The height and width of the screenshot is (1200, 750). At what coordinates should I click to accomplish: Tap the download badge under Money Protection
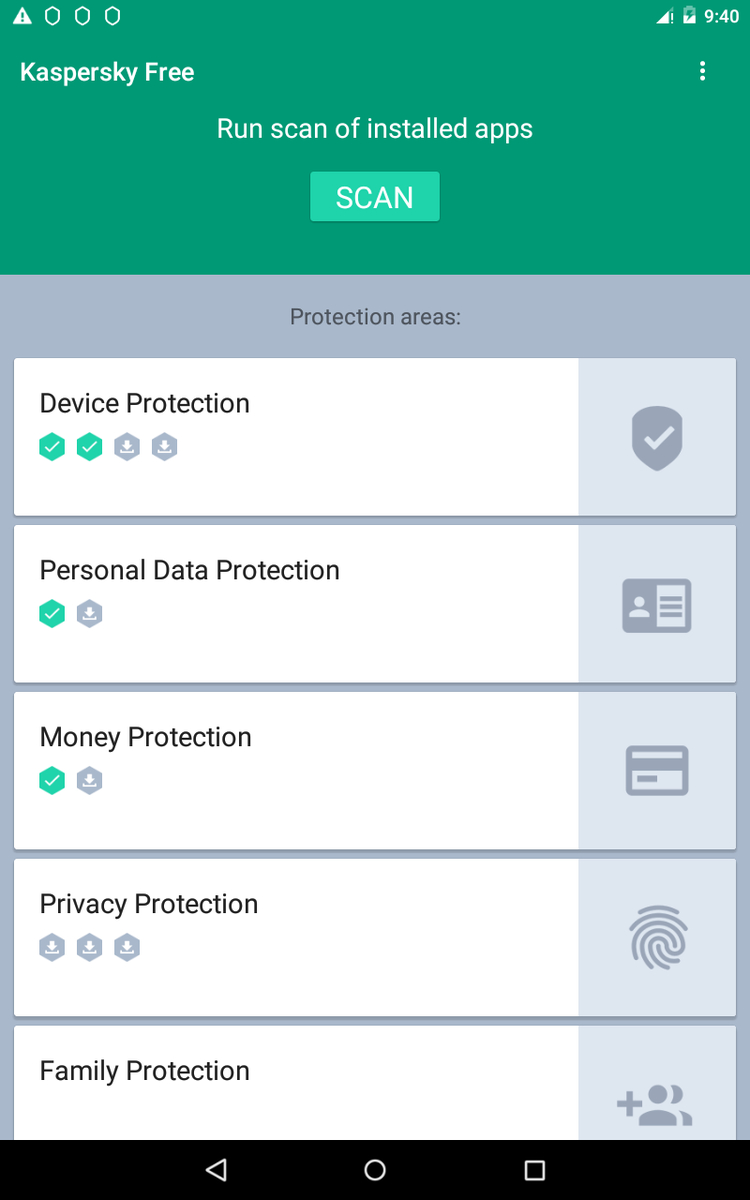[90, 781]
